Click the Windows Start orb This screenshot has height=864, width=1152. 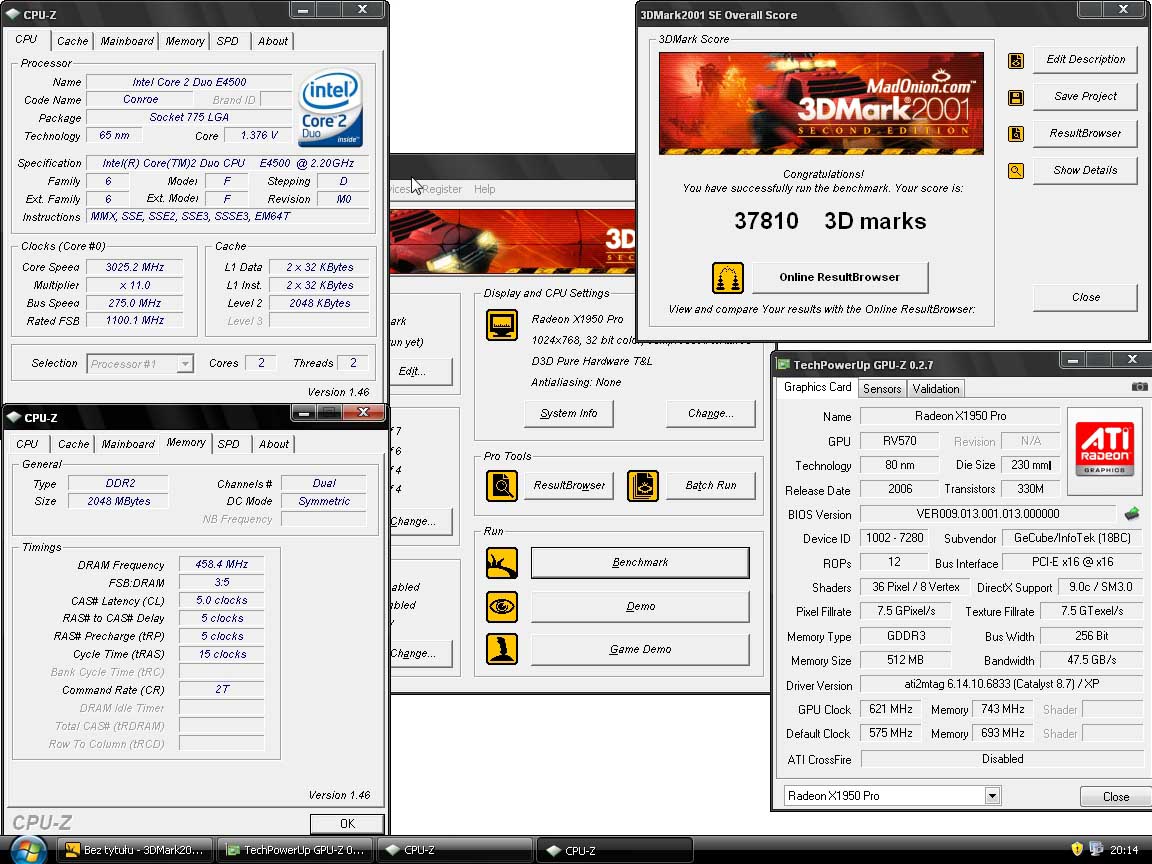coord(28,849)
